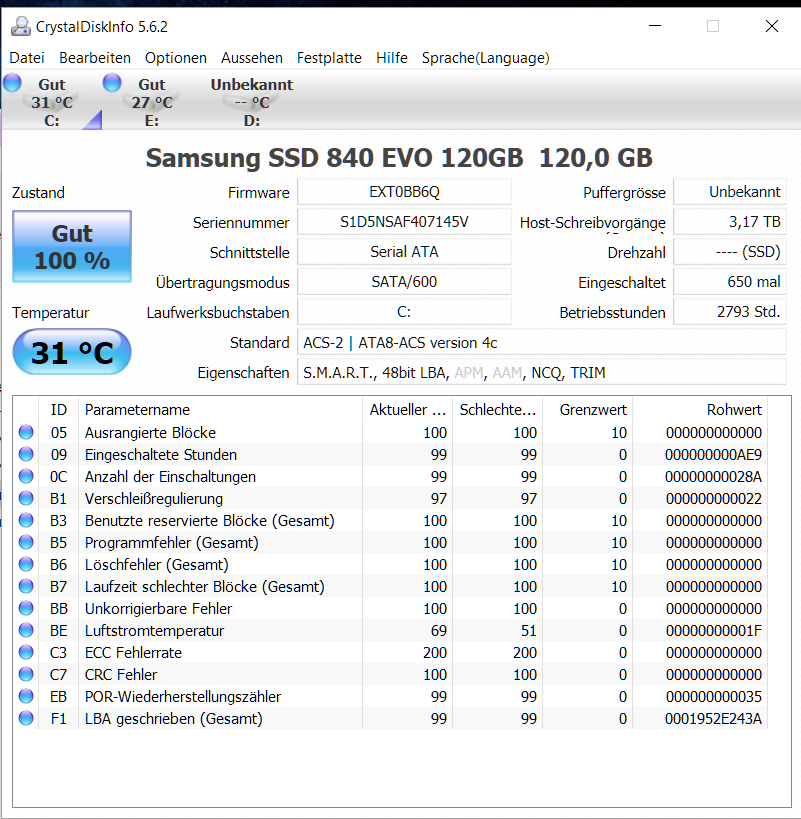Open the Festplatte menu
Viewport: 801px width, 819px height.
[329, 57]
